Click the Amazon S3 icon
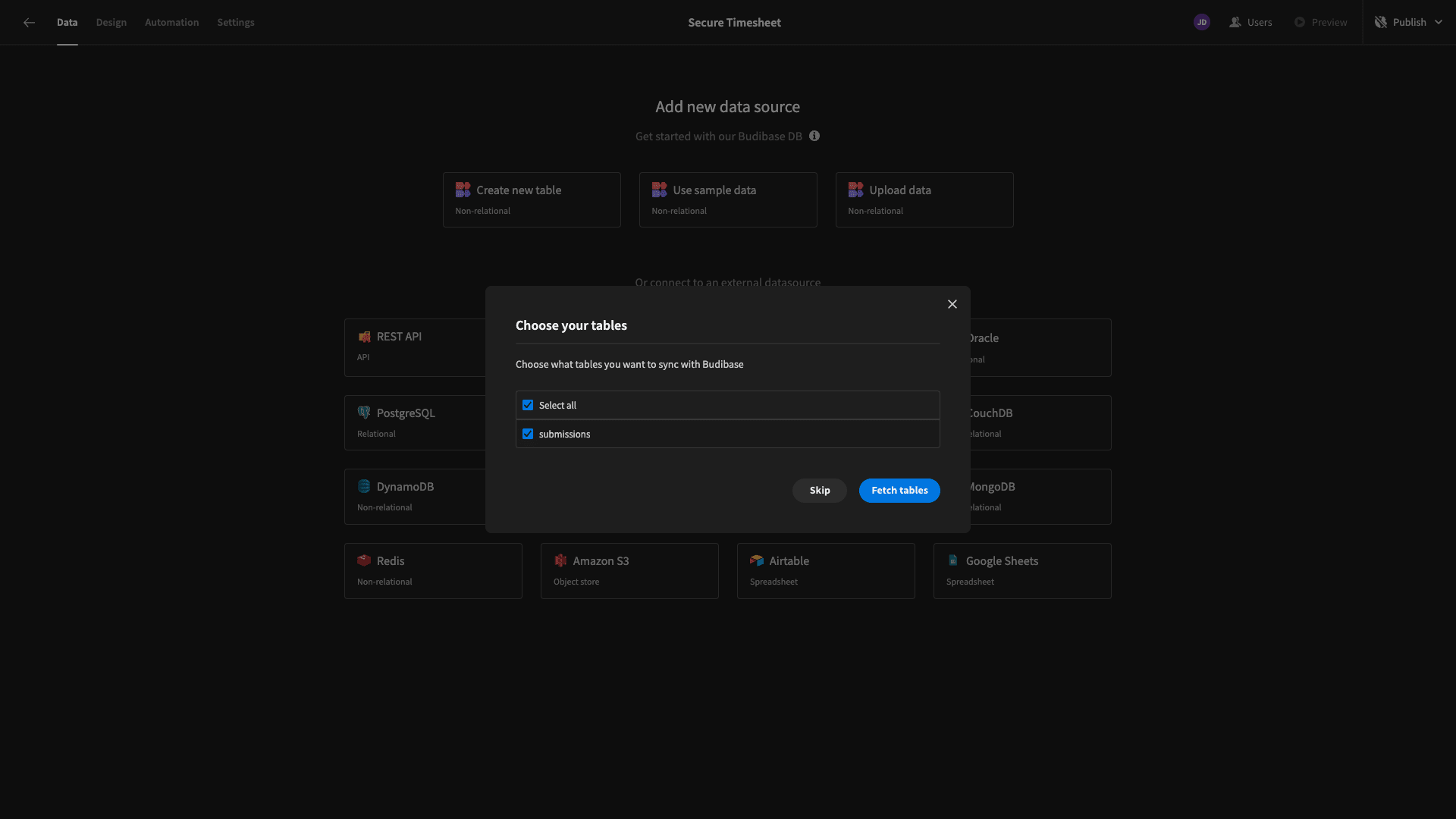 (x=560, y=561)
